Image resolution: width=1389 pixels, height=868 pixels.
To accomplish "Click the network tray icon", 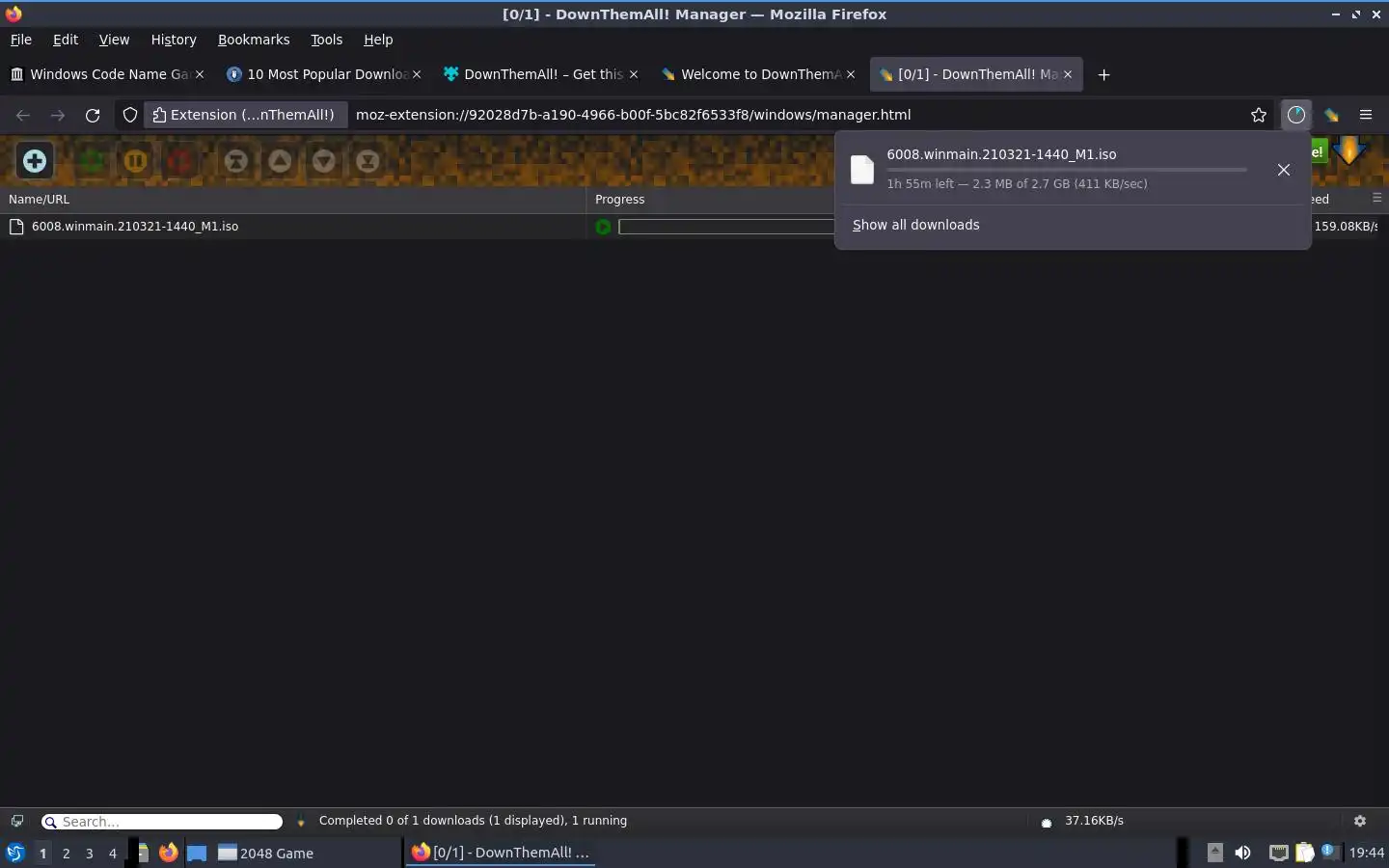I will 1278,853.
